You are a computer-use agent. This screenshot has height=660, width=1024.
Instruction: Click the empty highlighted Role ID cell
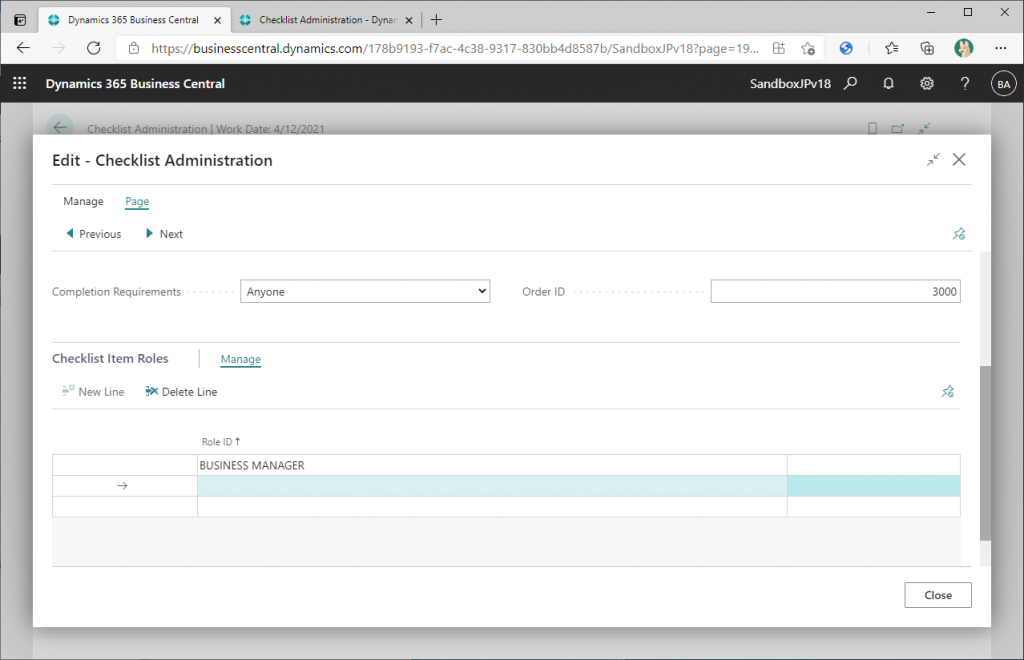point(492,486)
